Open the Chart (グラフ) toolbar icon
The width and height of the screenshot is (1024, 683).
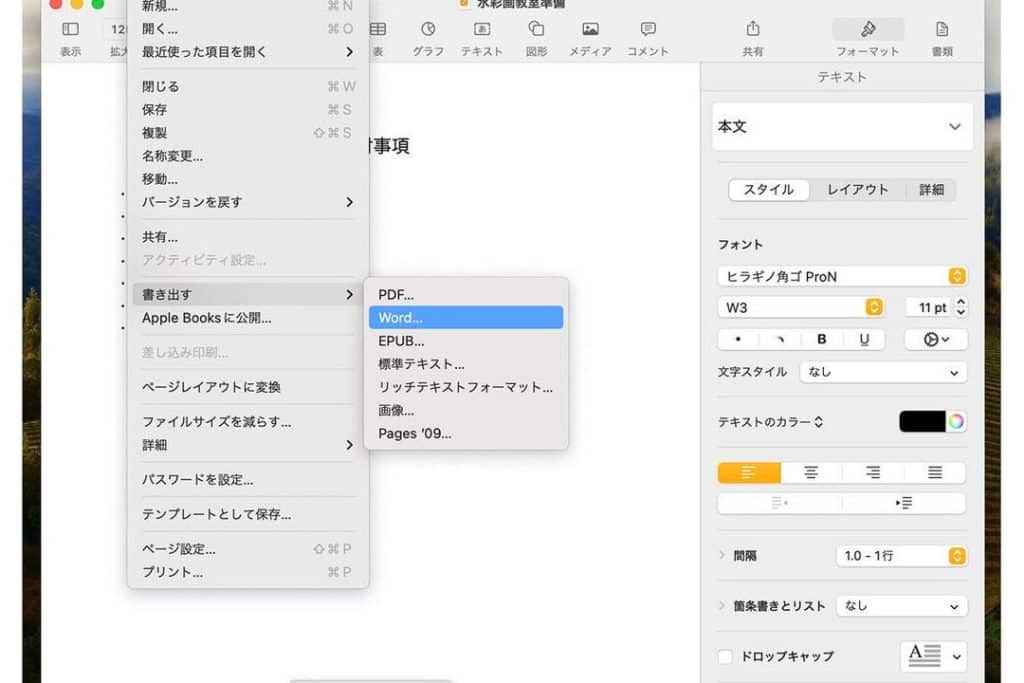click(x=428, y=30)
